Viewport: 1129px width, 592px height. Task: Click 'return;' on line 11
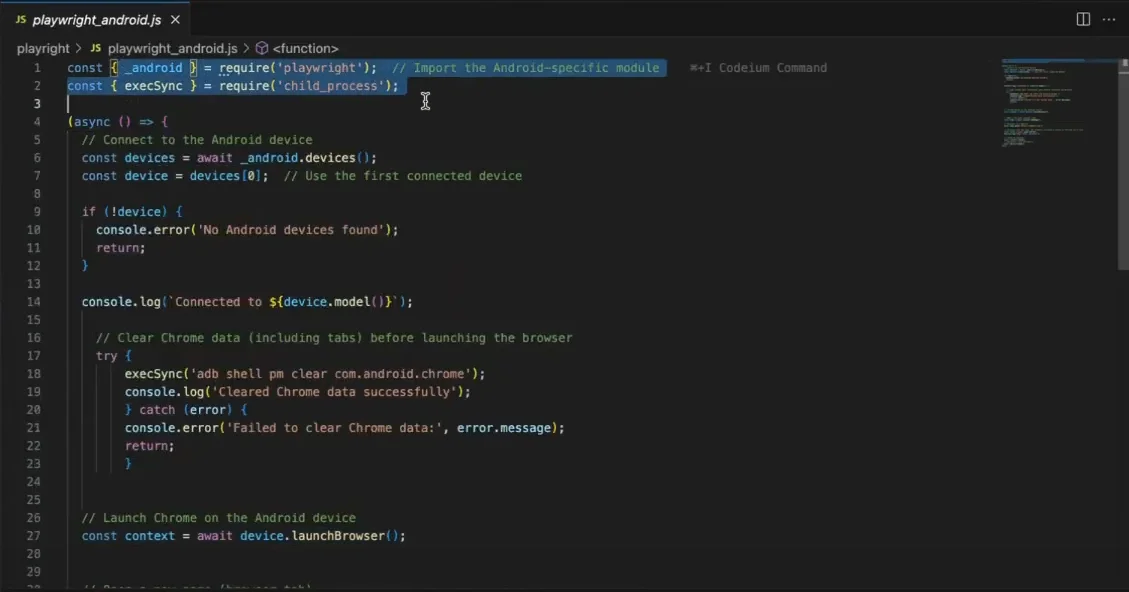(x=121, y=248)
